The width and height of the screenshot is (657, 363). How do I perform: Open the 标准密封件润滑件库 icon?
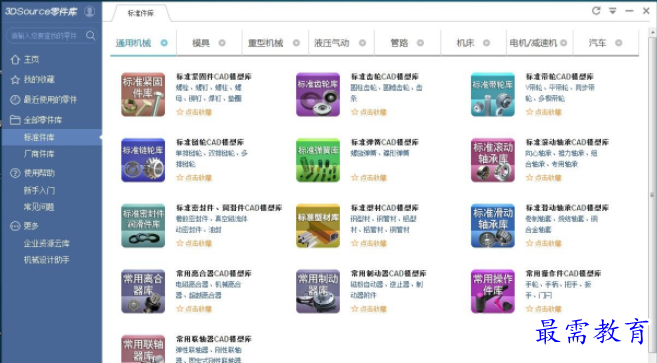[x=143, y=226]
